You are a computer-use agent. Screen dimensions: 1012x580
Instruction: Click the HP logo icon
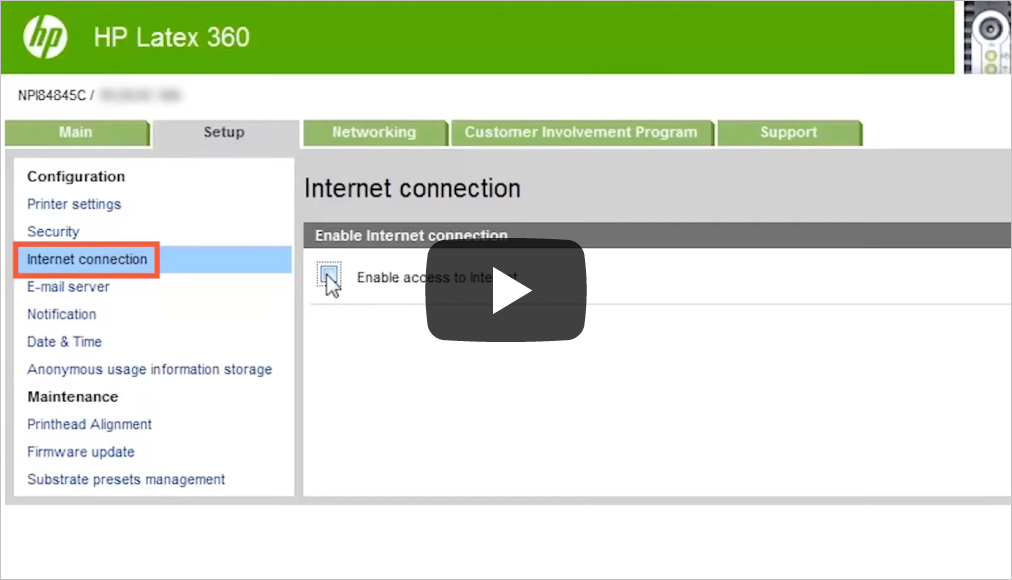[x=45, y=38]
